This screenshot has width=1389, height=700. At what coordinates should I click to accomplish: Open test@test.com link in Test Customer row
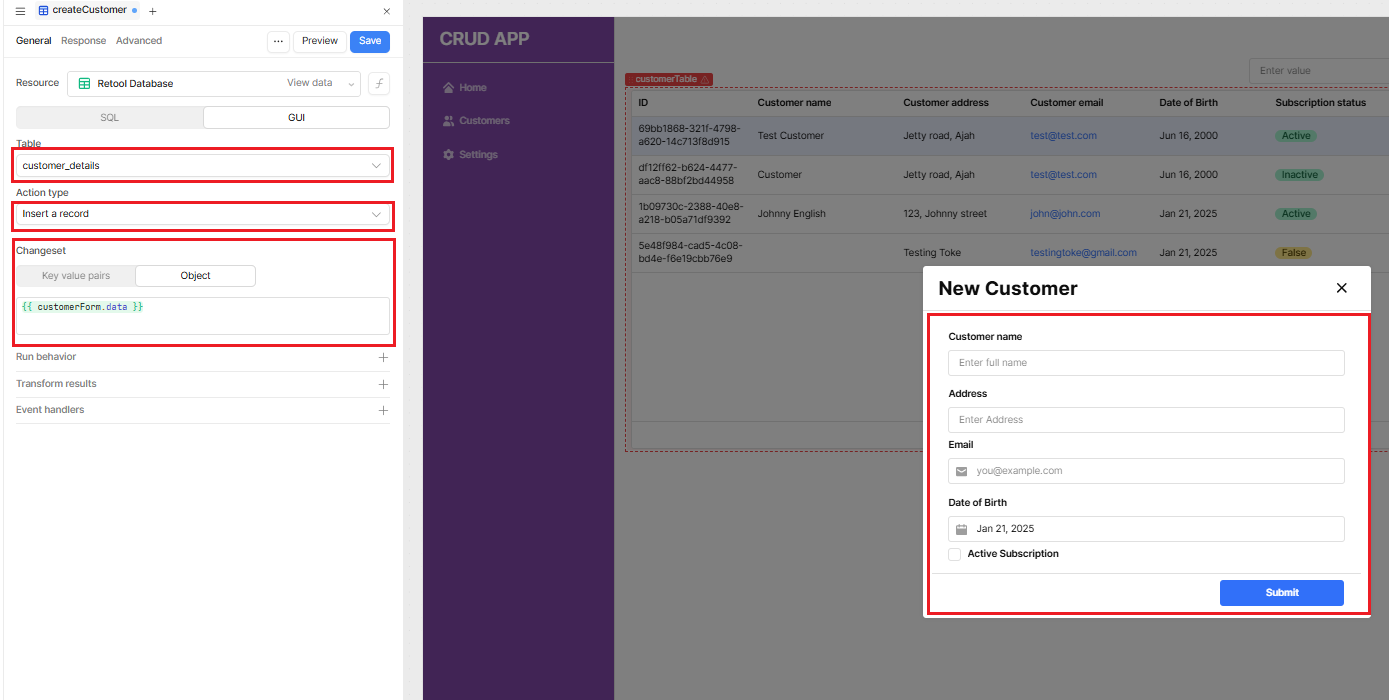click(x=1063, y=136)
